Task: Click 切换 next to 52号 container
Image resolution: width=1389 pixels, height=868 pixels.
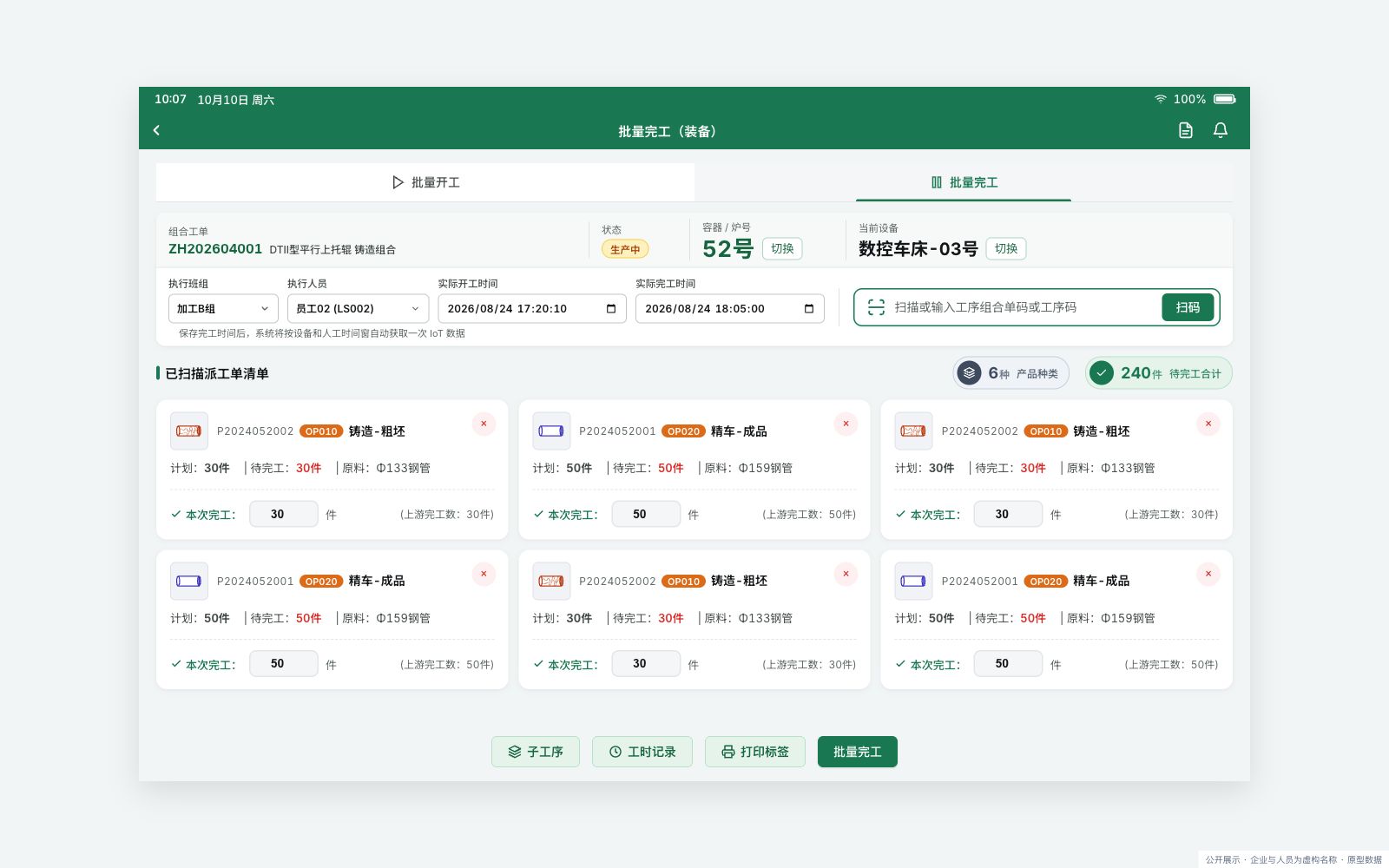Action: click(782, 248)
